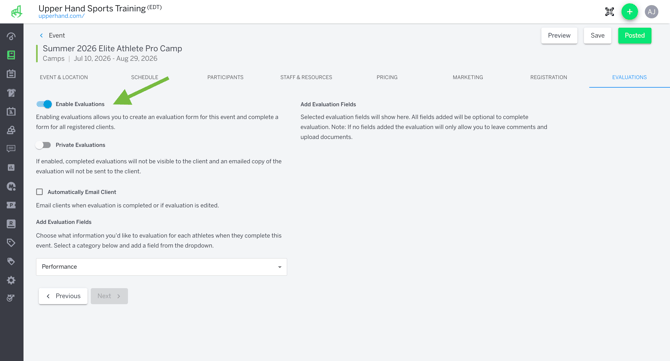Go to the Staff & Resources tab

pyautogui.click(x=306, y=77)
